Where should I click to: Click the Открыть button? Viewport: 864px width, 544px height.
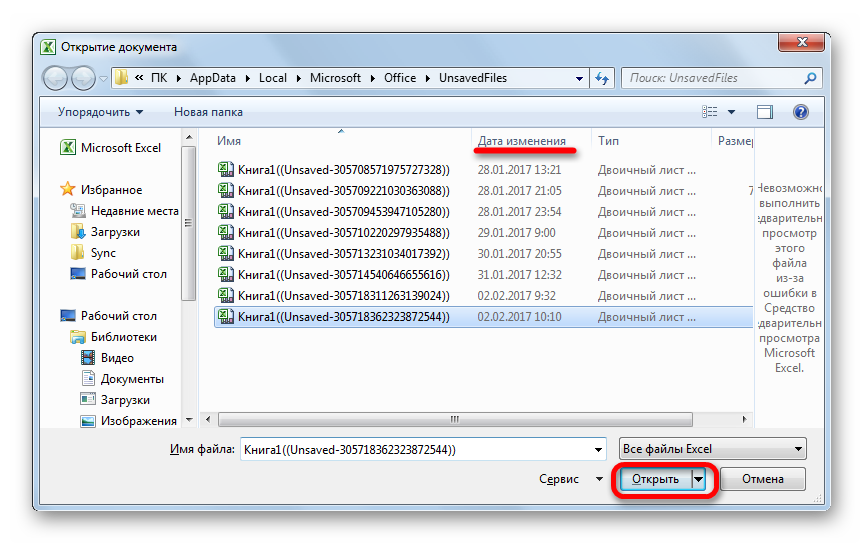[x=655, y=479]
